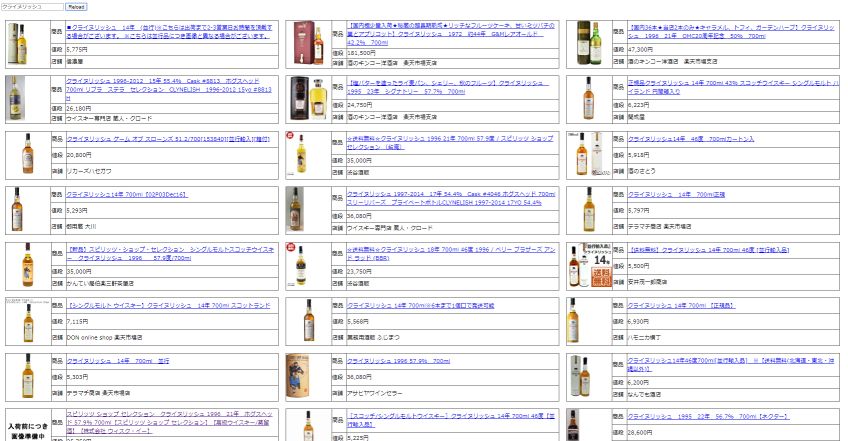Select the 181,500円 price text
Image resolution: width=848 pixels, height=441 pixels.
tap(361, 53)
